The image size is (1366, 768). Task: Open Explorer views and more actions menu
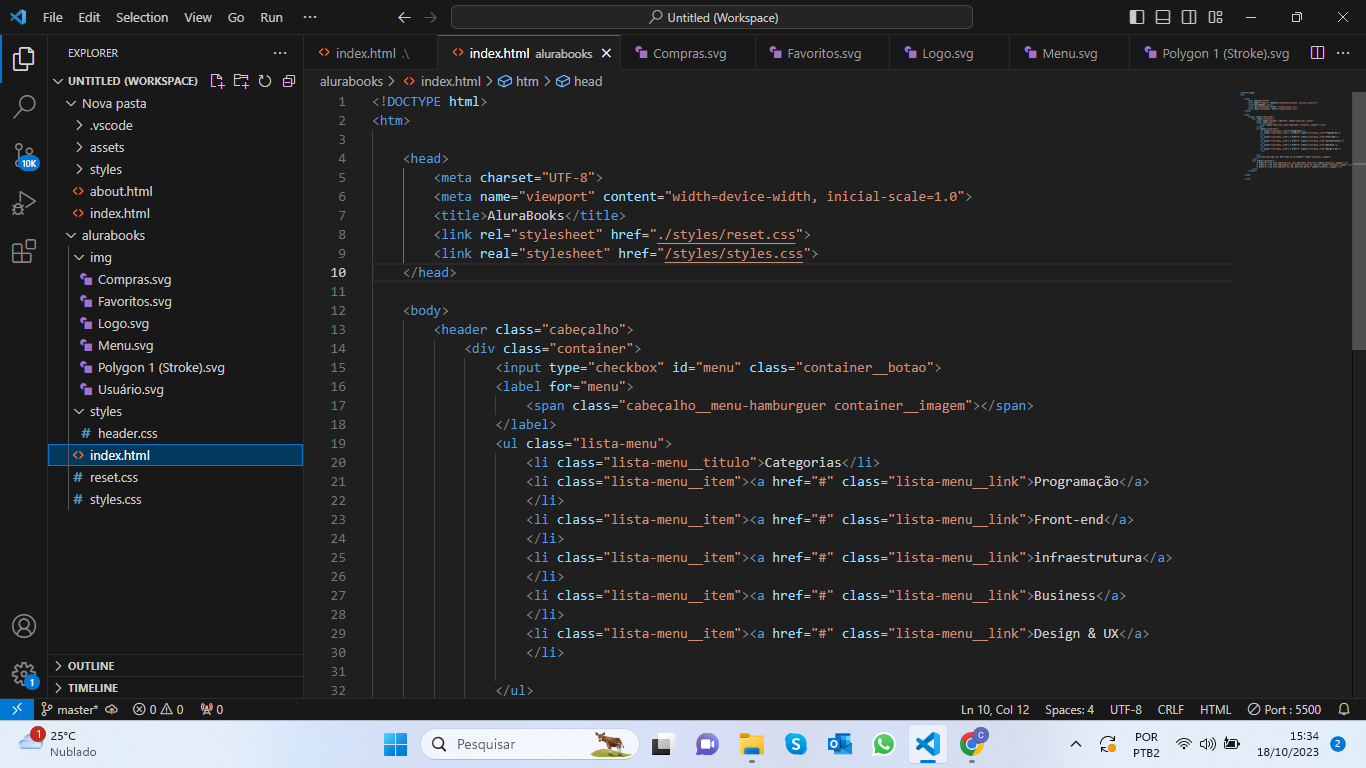point(280,53)
